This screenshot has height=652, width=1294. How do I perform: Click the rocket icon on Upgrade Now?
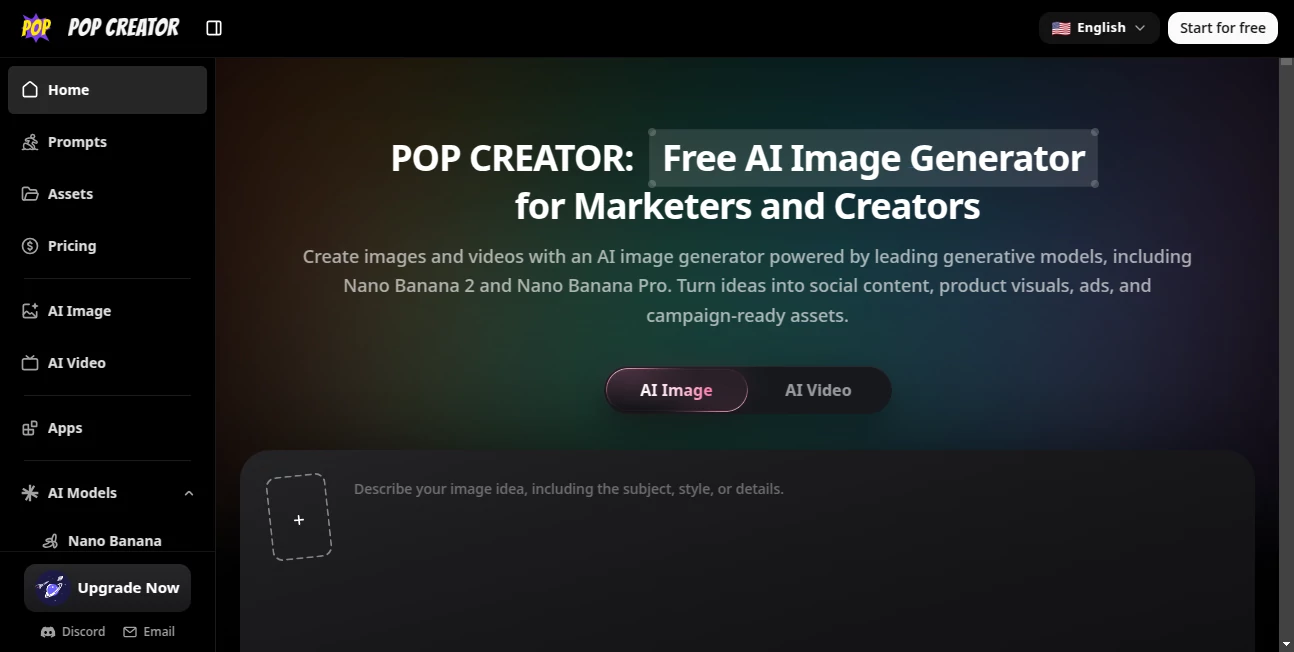[x=51, y=588]
